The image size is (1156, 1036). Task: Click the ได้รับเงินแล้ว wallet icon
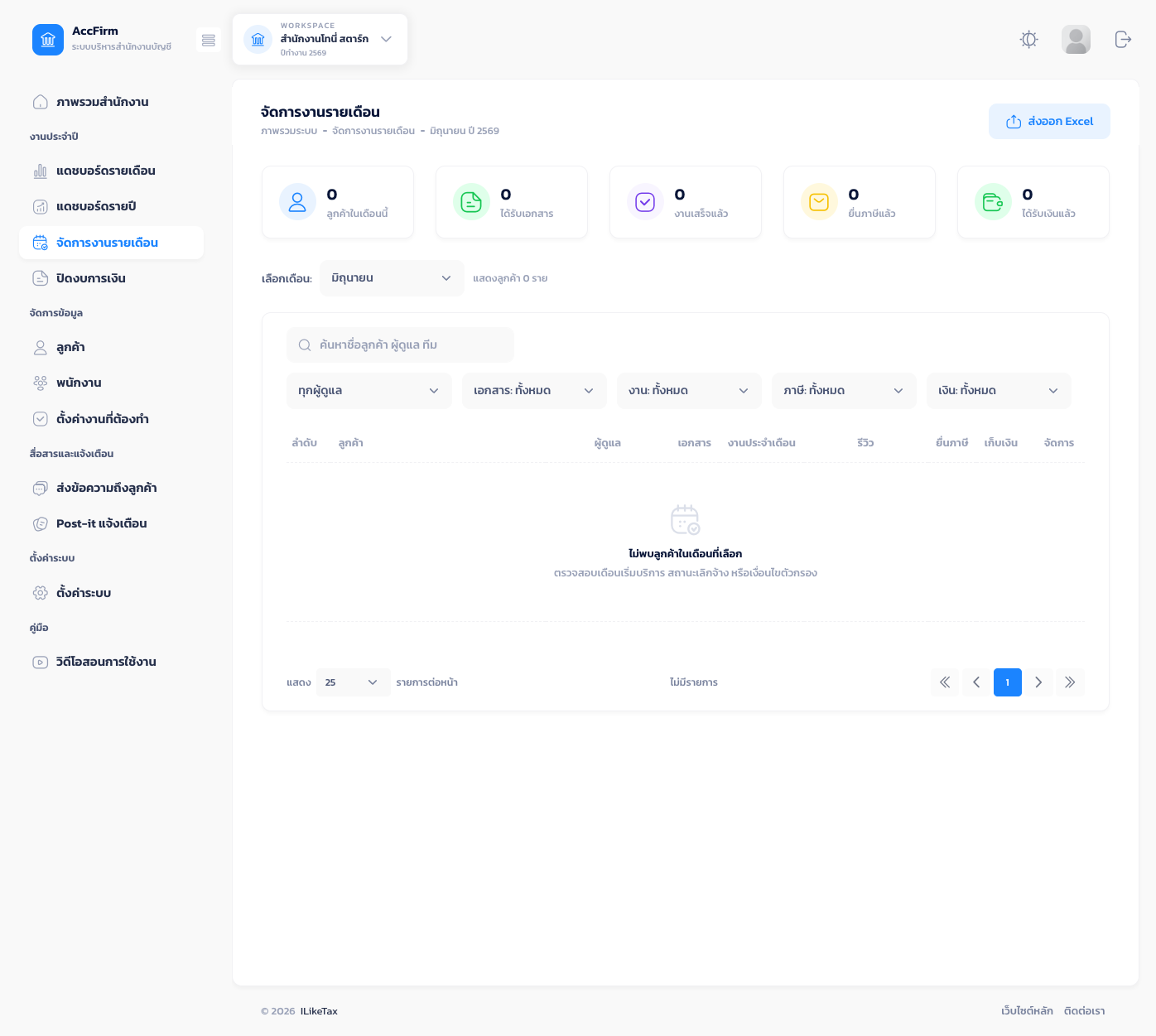pyautogui.click(x=993, y=201)
